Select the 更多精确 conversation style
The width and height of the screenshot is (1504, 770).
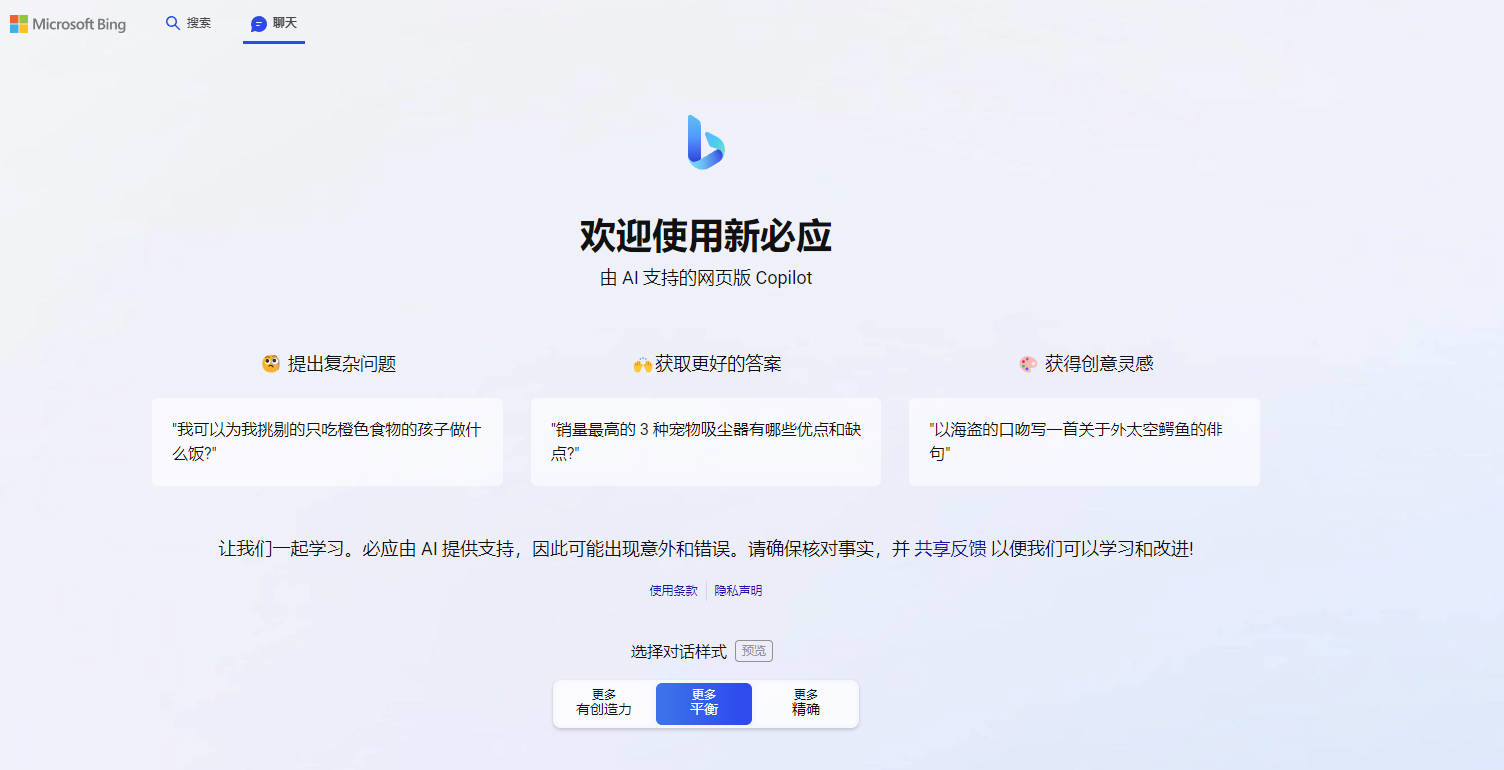(x=806, y=703)
